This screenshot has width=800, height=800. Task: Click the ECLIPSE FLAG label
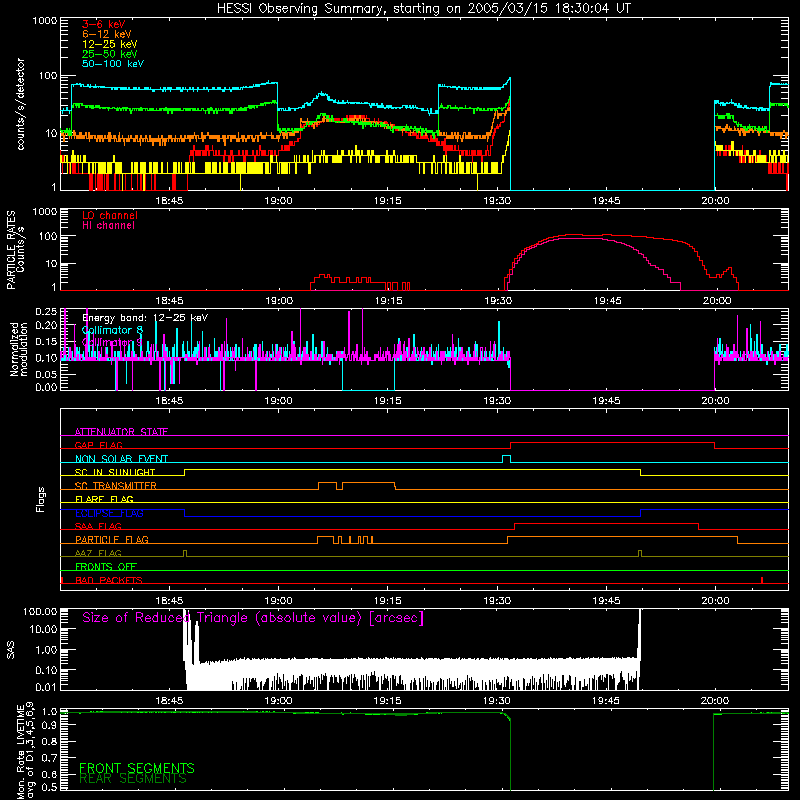(x=109, y=513)
